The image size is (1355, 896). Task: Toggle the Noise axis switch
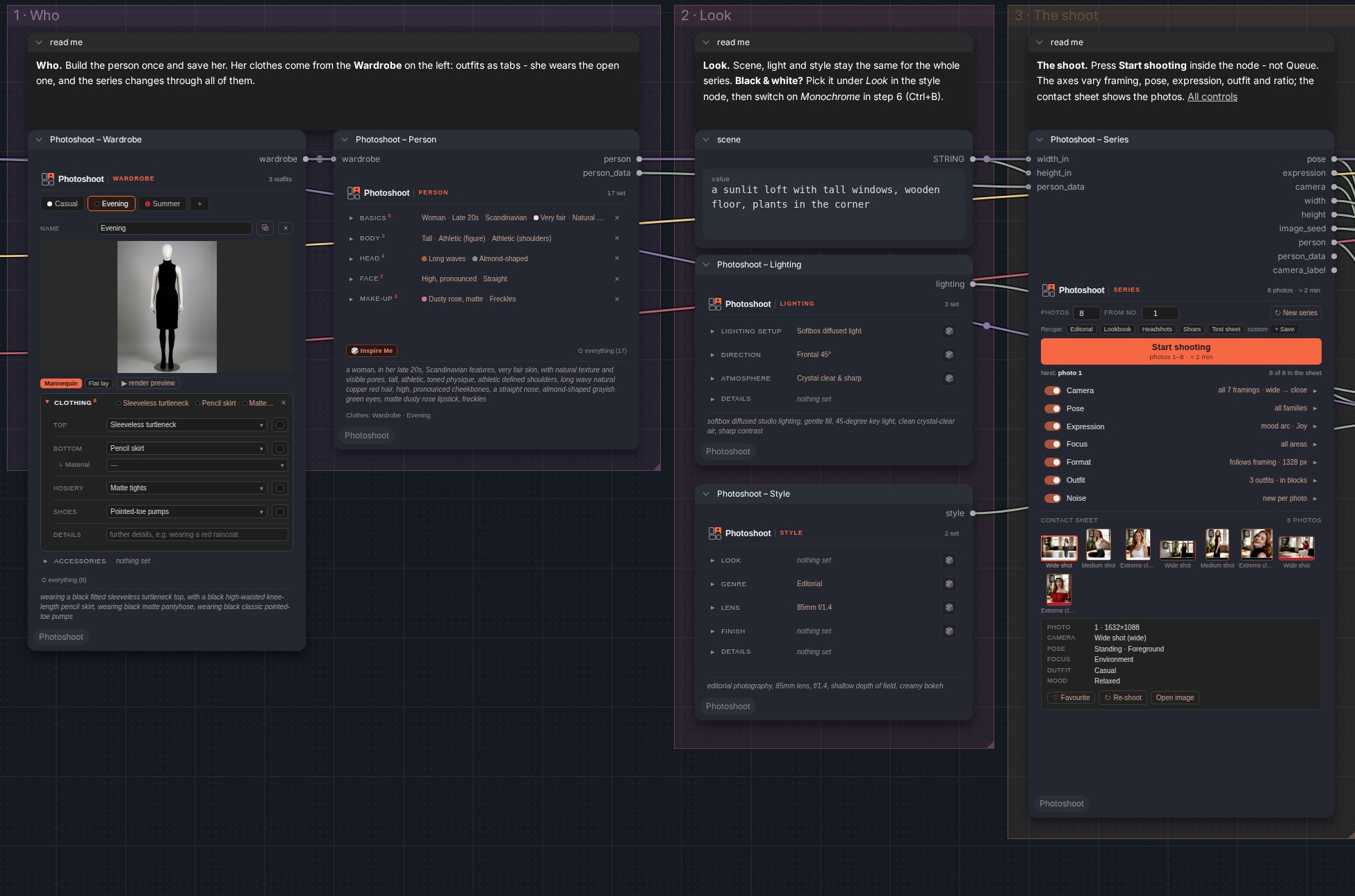click(x=1052, y=498)
